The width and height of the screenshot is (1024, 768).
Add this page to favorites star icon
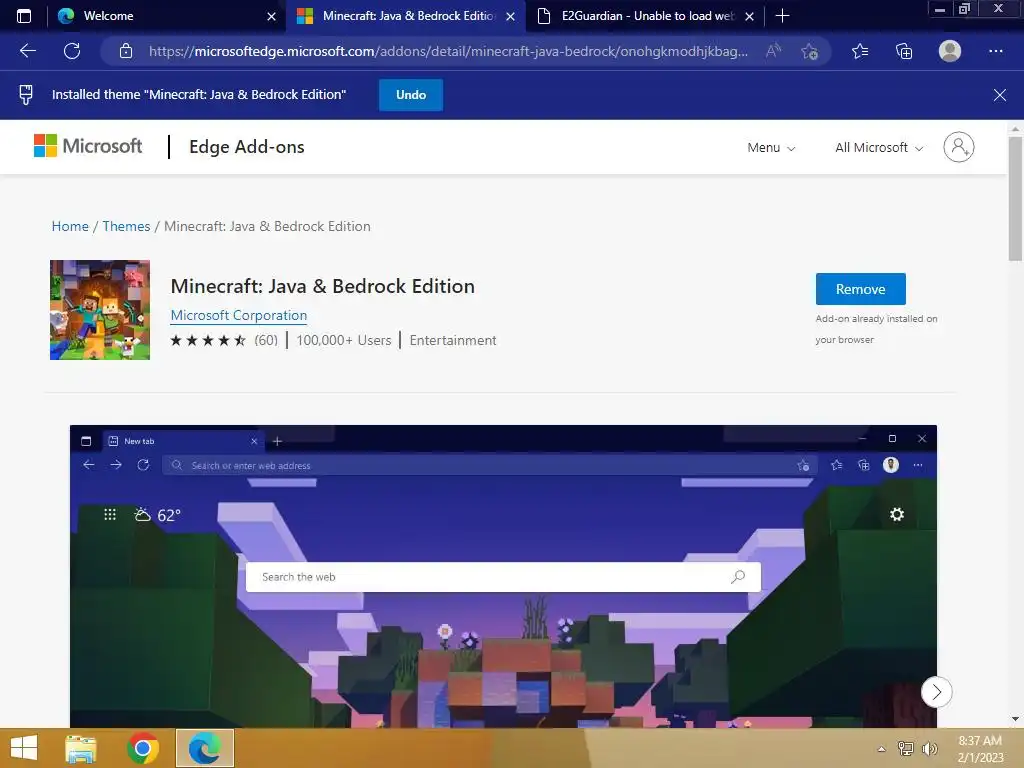click(810, 51)
